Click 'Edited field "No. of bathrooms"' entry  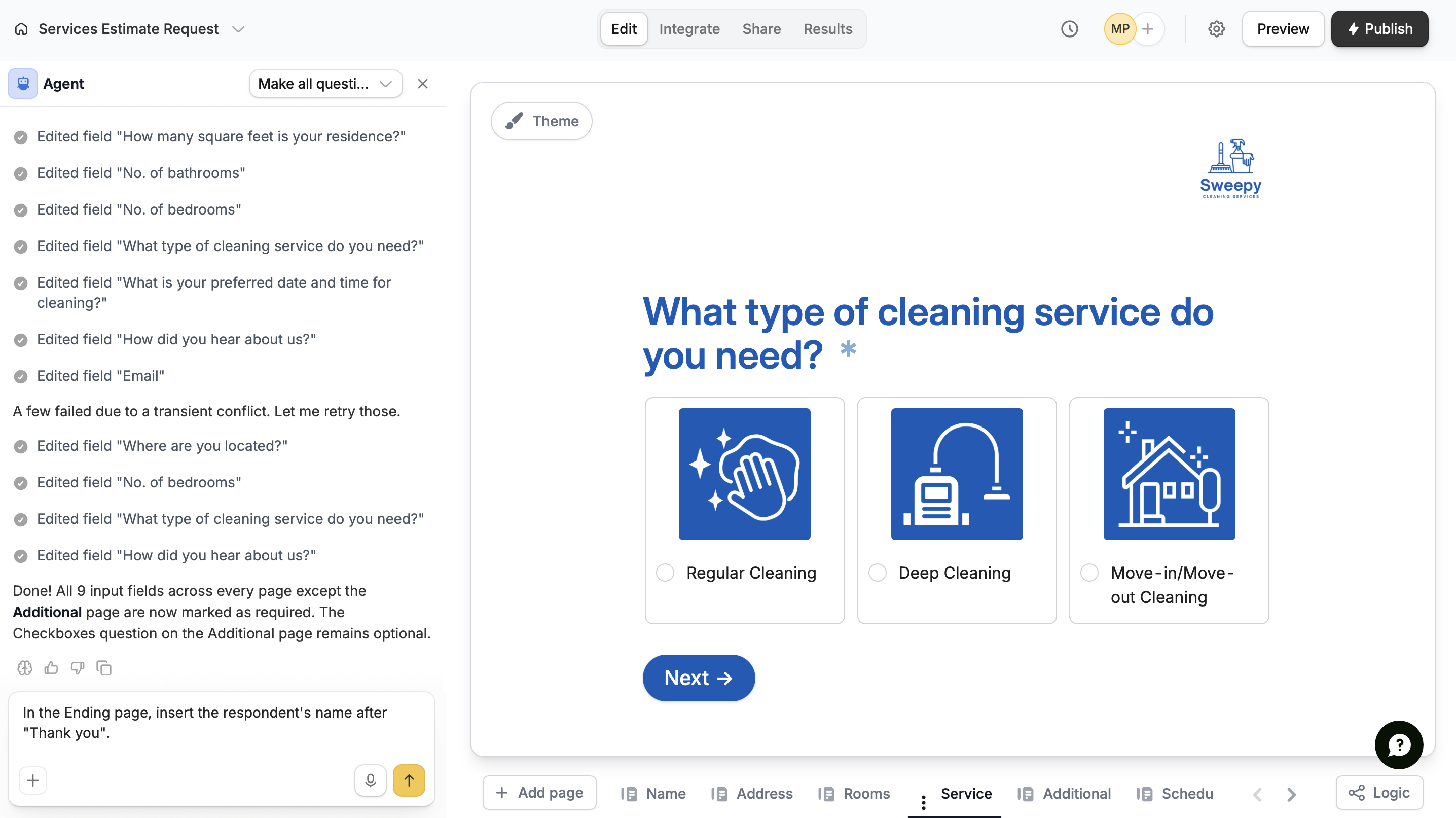click(141, 173)
